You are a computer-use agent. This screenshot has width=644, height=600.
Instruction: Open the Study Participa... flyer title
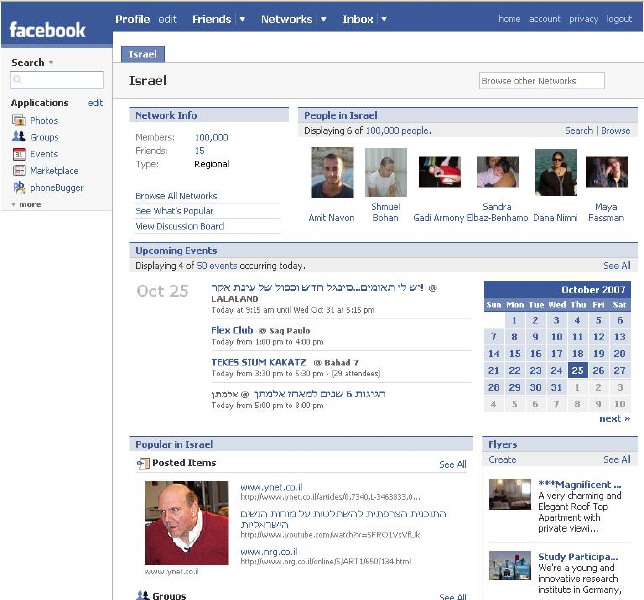point(578,556)
